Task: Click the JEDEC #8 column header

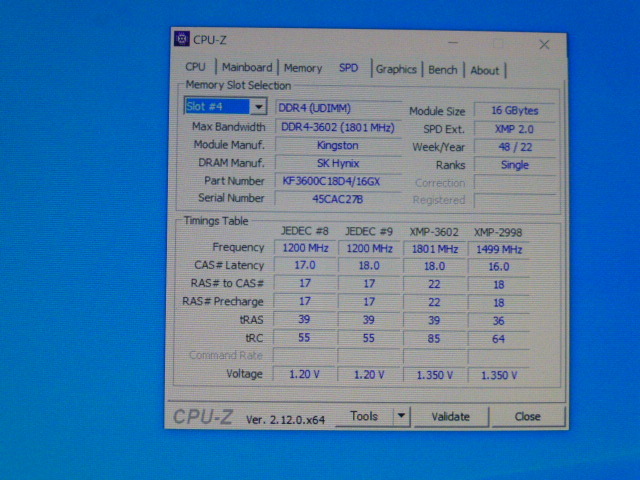Action: point(304,231)
